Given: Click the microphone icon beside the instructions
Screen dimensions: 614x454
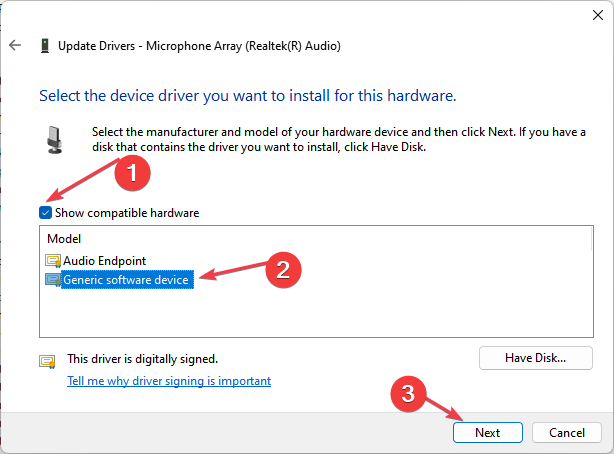Looking at the screenshot, I should click(x=54, y=140).
